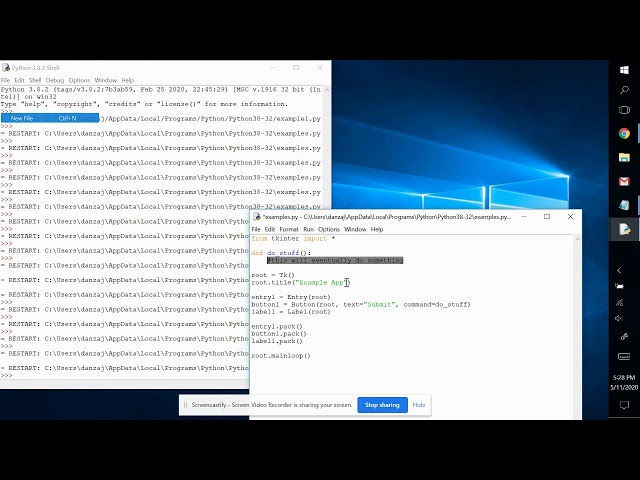Image resolution: width=640 pixels, height=480 pixels.
Task: Hide the Screencastify sharing bar
Action: (419, 405)
